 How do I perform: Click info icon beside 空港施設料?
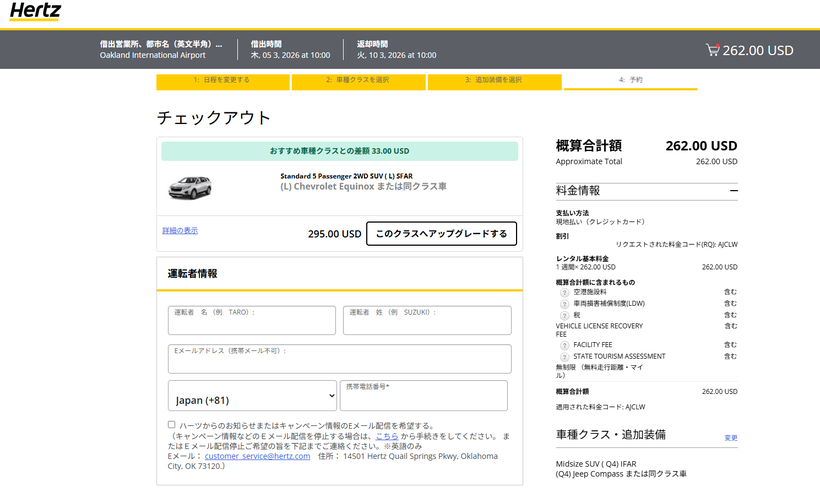[x=564, y=292]
